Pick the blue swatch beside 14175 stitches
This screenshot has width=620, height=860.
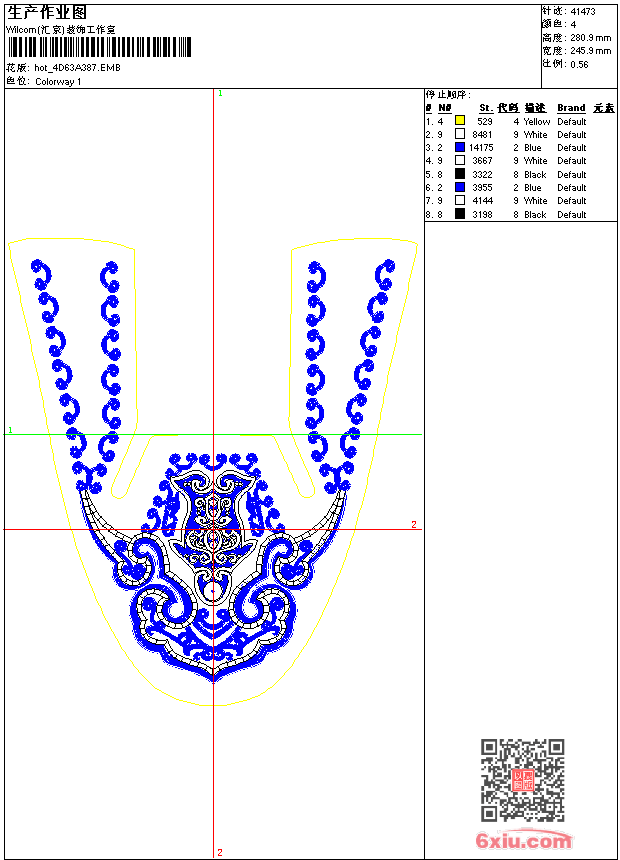click(460, 147)
